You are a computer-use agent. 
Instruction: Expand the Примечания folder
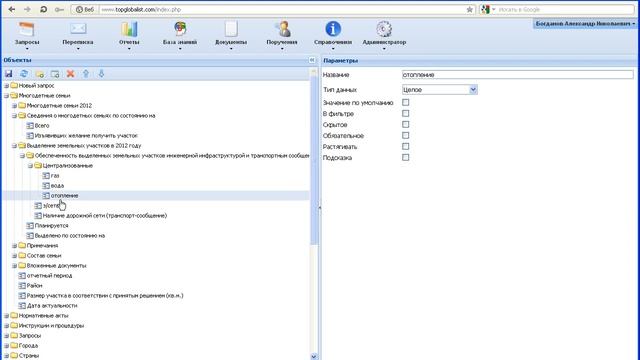point(14,246)
